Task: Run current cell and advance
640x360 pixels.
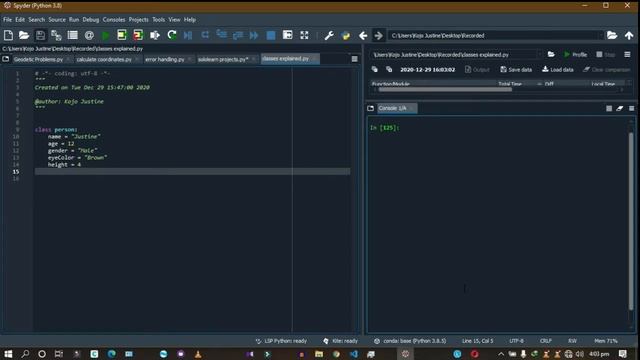Action: [x=138, y=35]
